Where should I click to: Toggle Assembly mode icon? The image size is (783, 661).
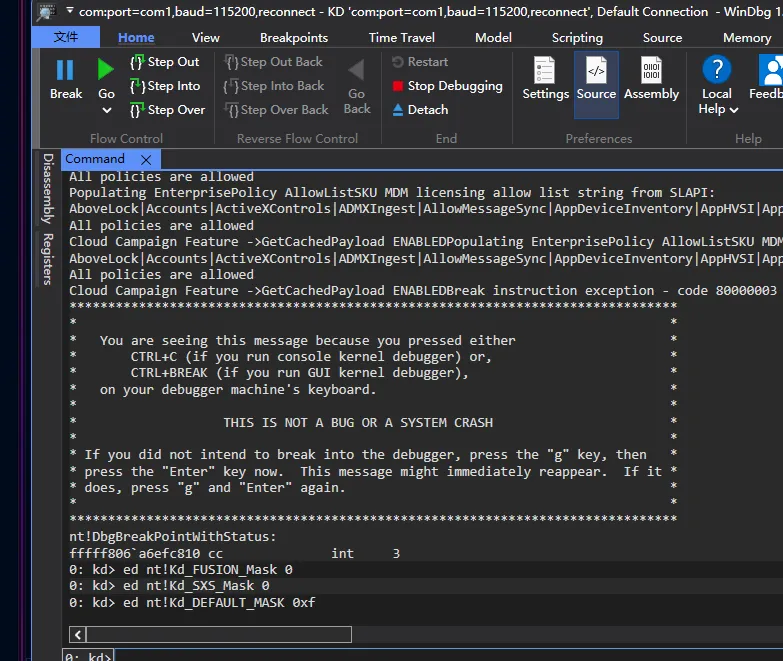pyautogui.click(x=651, y=70)
